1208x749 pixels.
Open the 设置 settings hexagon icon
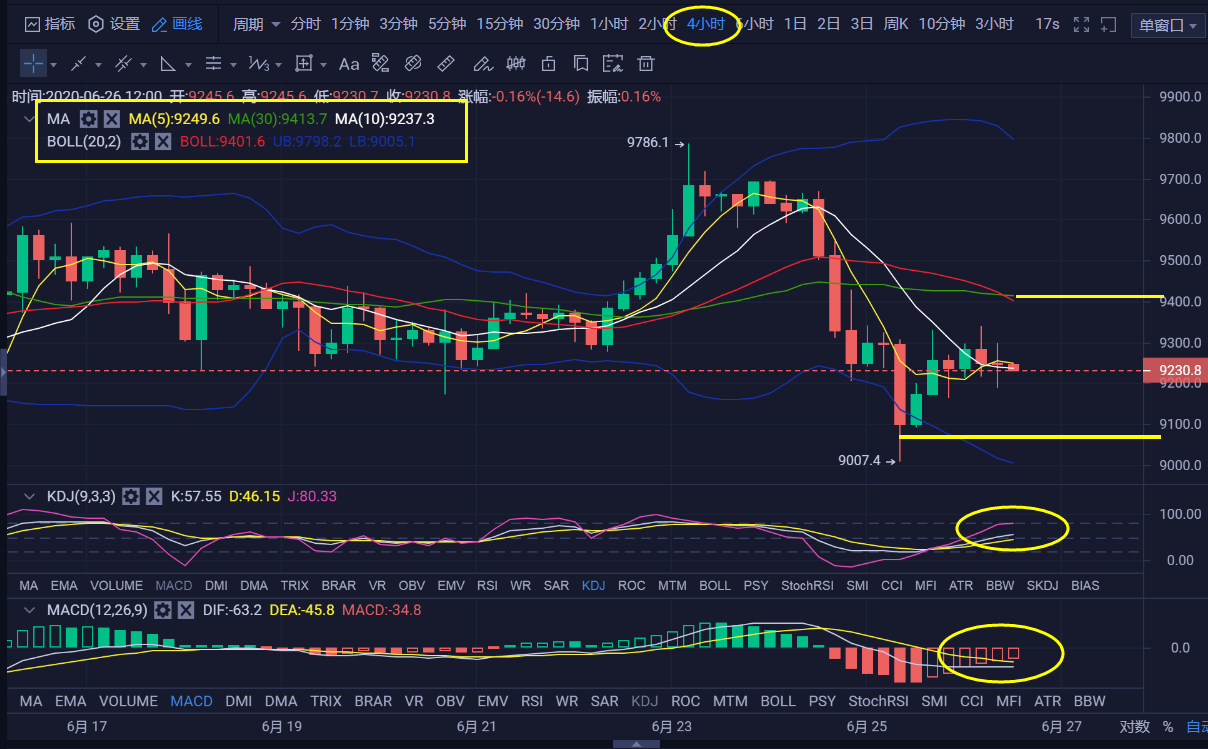[96, 24]
